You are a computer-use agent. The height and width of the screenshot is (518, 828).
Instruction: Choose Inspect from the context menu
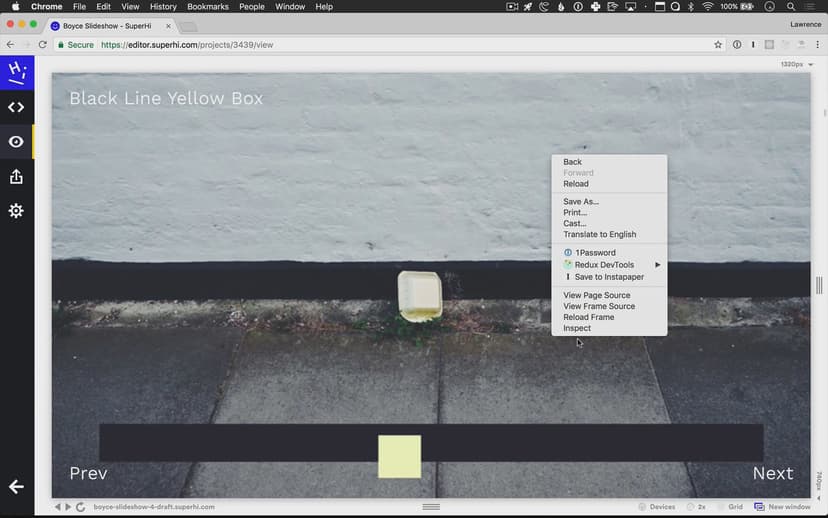(x=577, y=328)
